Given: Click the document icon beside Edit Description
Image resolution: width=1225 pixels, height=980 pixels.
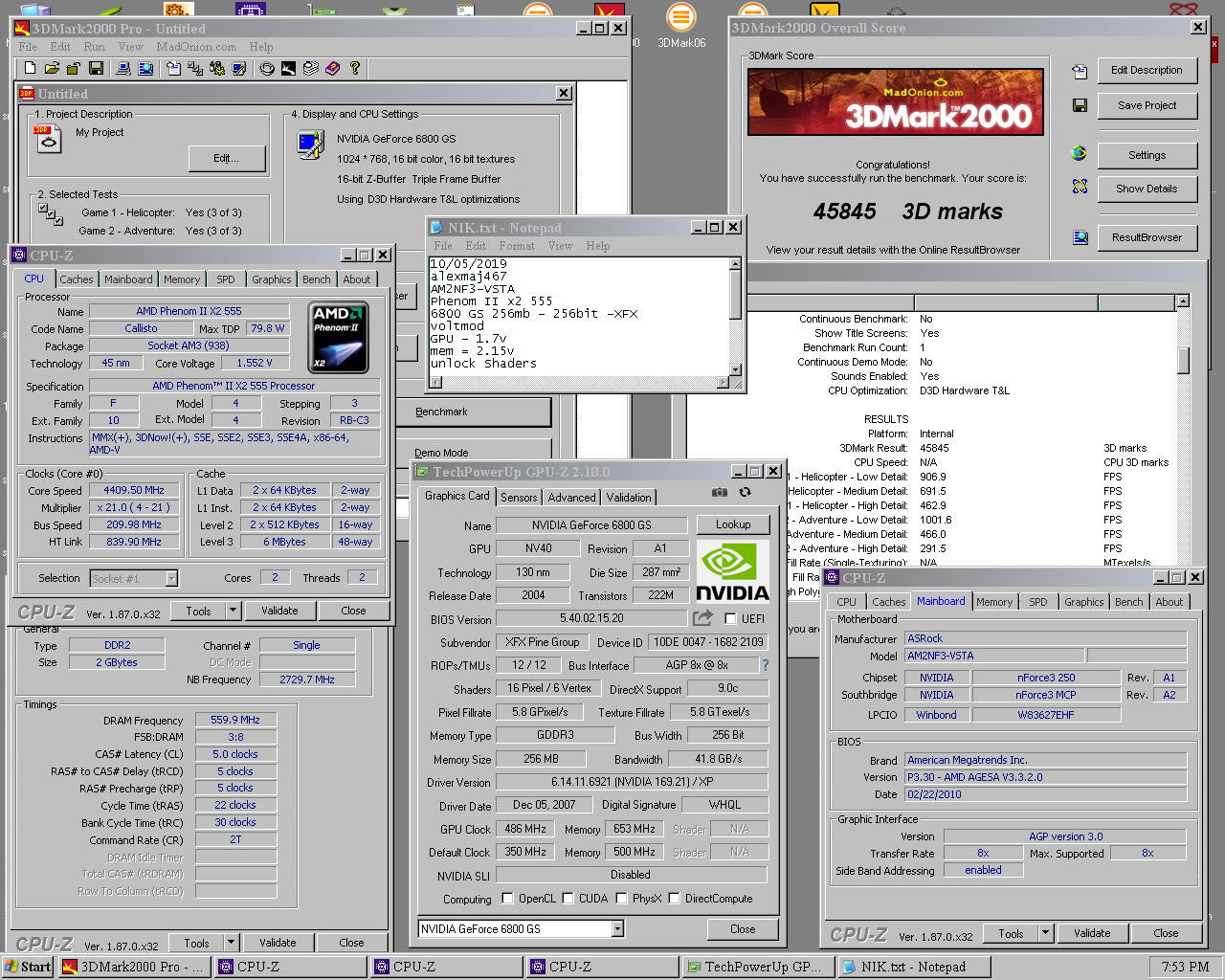Looking at the screenshot, I should tap(1080, 71).
